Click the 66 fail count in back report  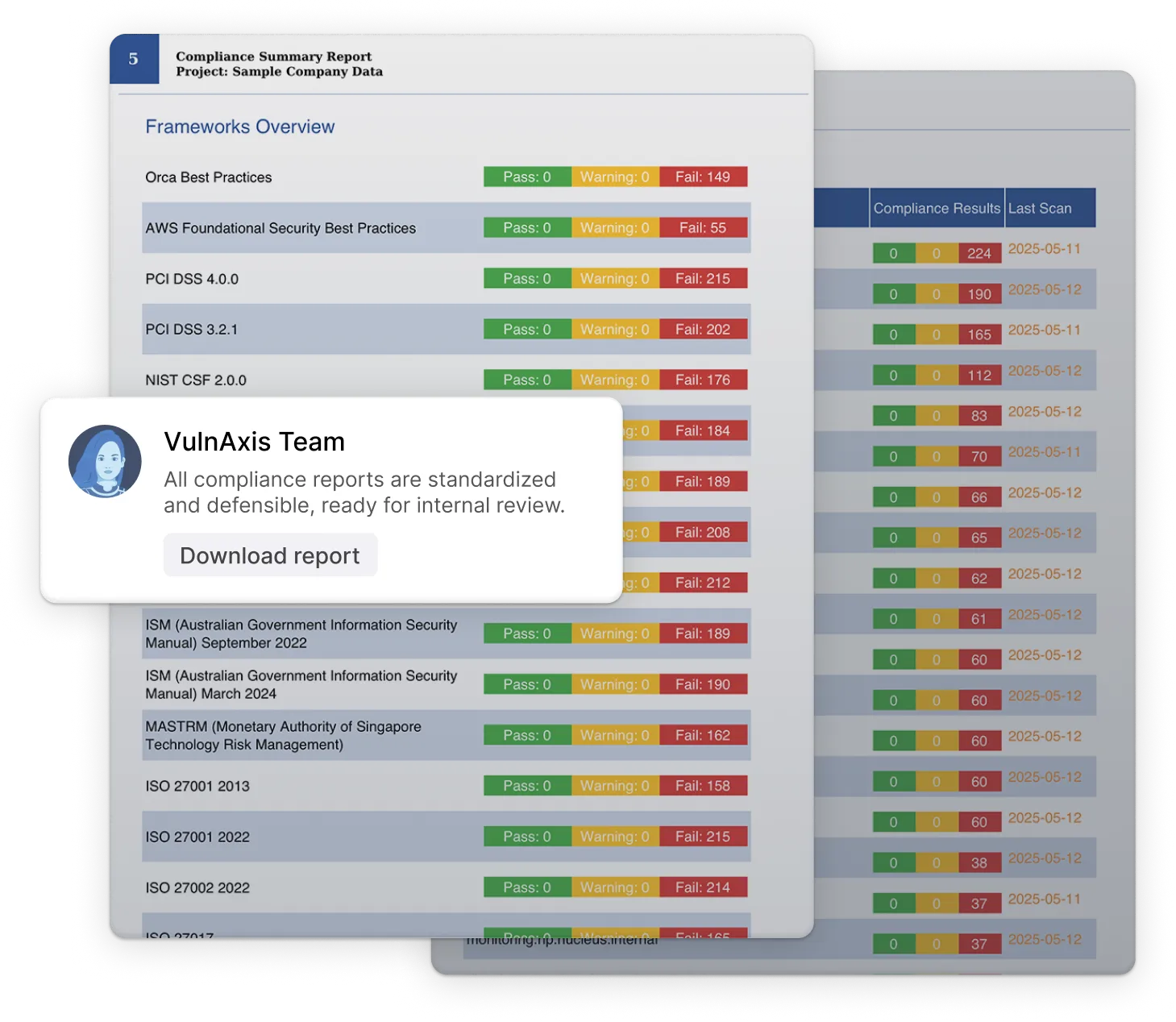[x=979, y=497]
